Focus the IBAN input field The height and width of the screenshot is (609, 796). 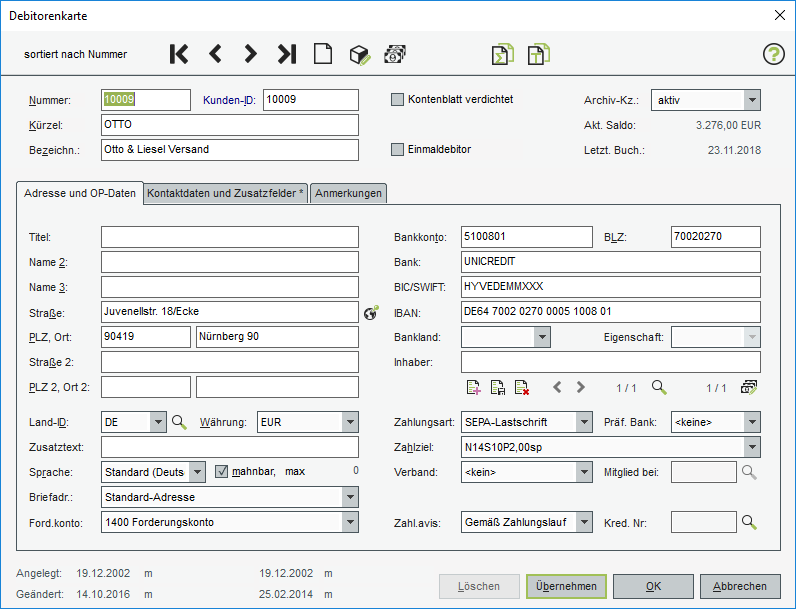pyautogui.click(x=611, y=312)
